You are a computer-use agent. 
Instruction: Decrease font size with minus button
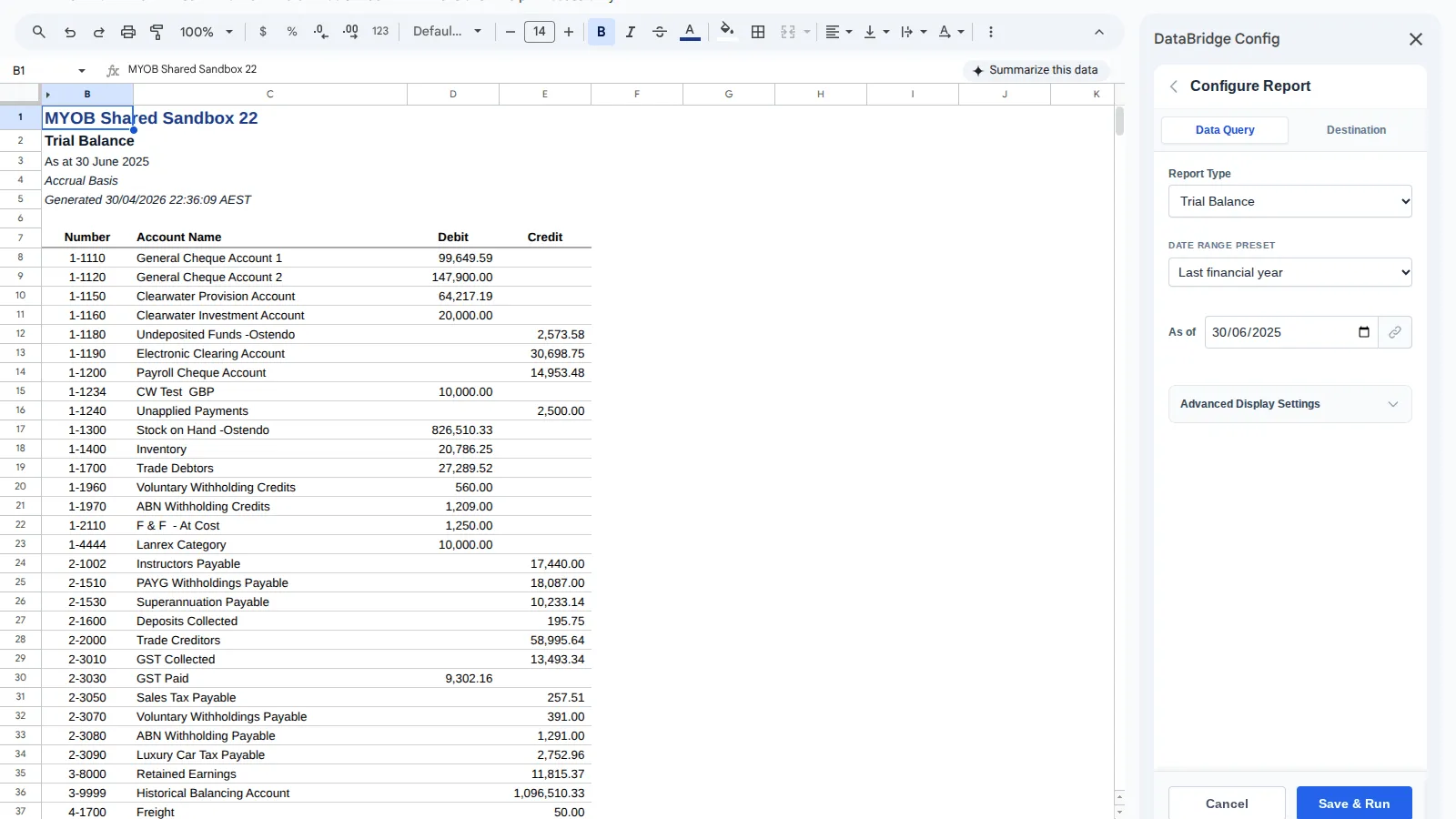coord(511,32)
